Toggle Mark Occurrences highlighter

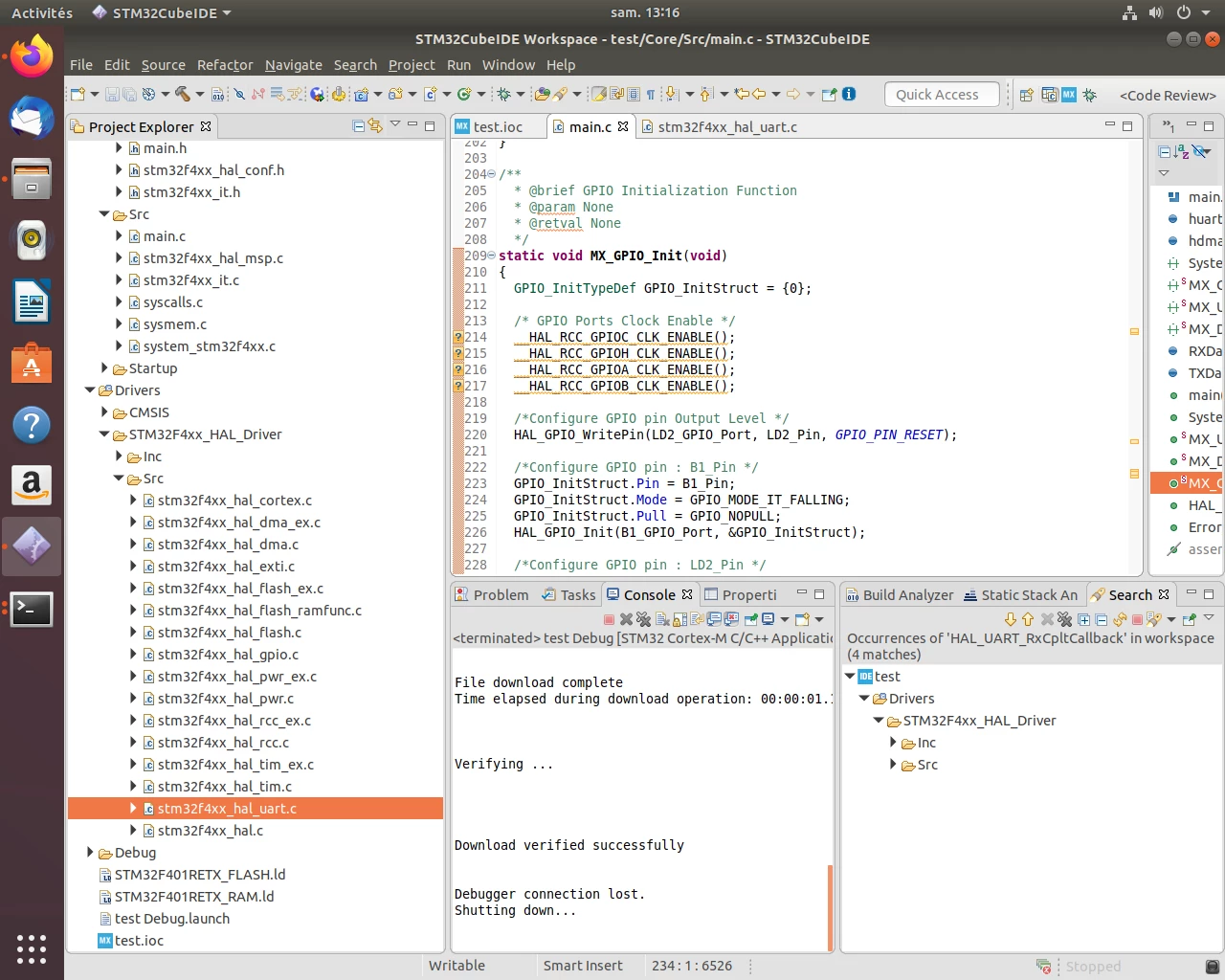point(599,94)
